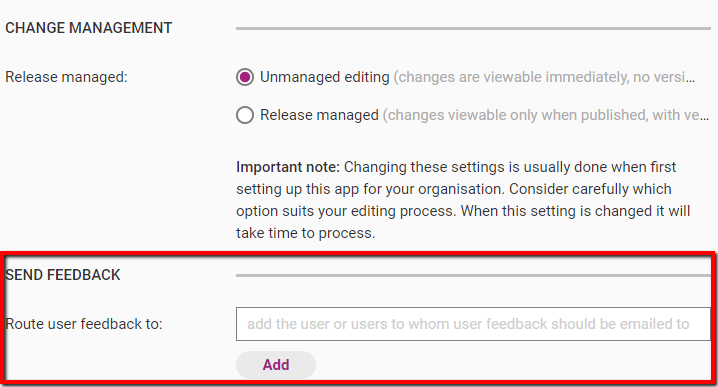The height and width of the screenshot is (387, 718).
Task: Click the 'Release managed:' field label
Action: tap(66, 77)
